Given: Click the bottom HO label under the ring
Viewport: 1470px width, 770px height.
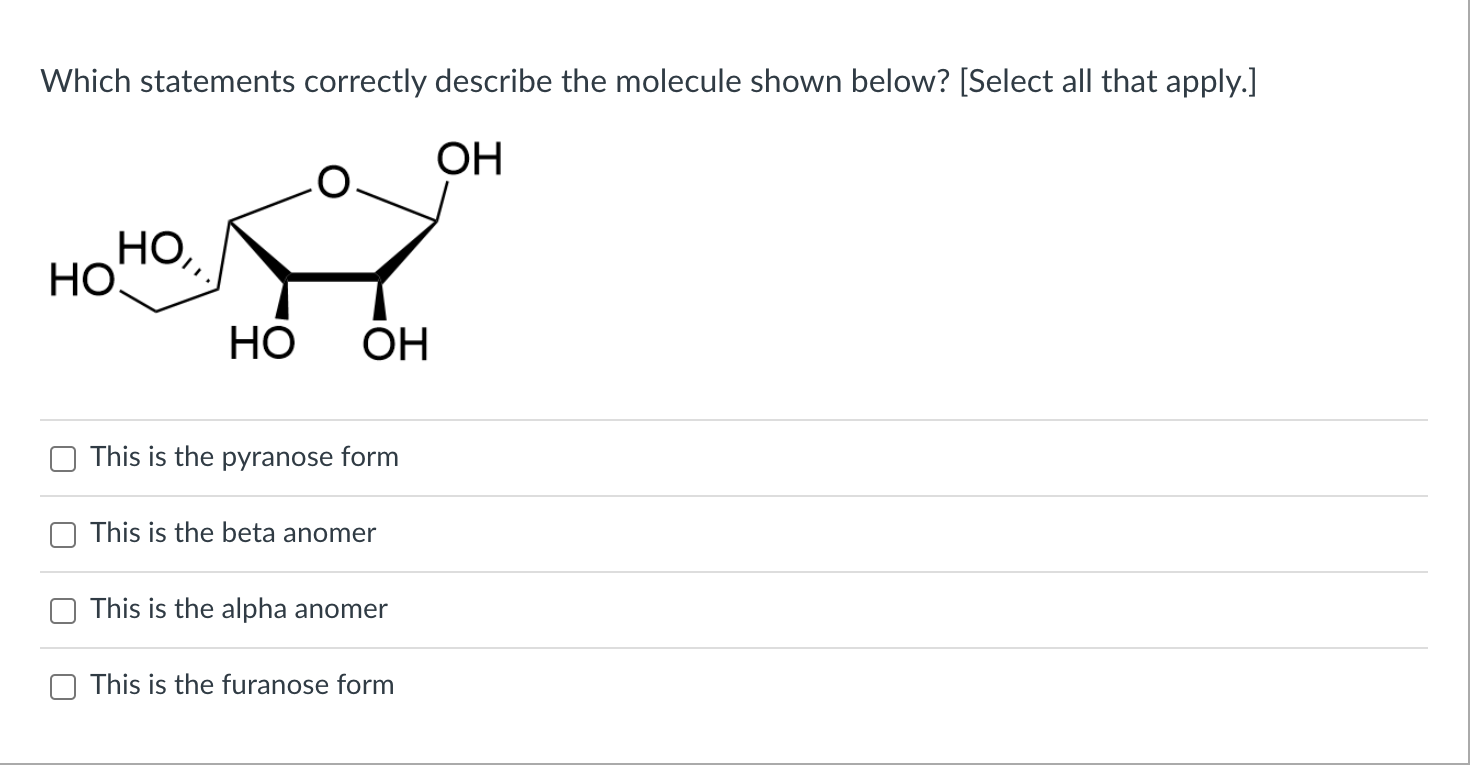Looking at the screenshot, I should pyautogui.click(x=262, y=344).
